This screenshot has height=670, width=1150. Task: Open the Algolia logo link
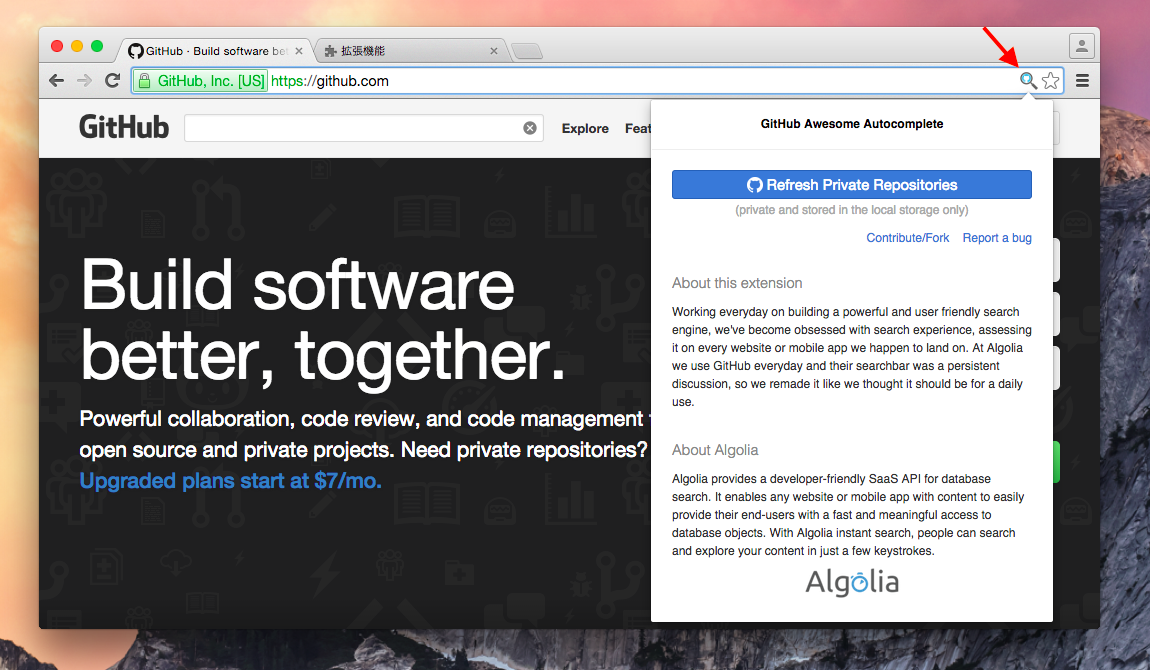(851, 583)
